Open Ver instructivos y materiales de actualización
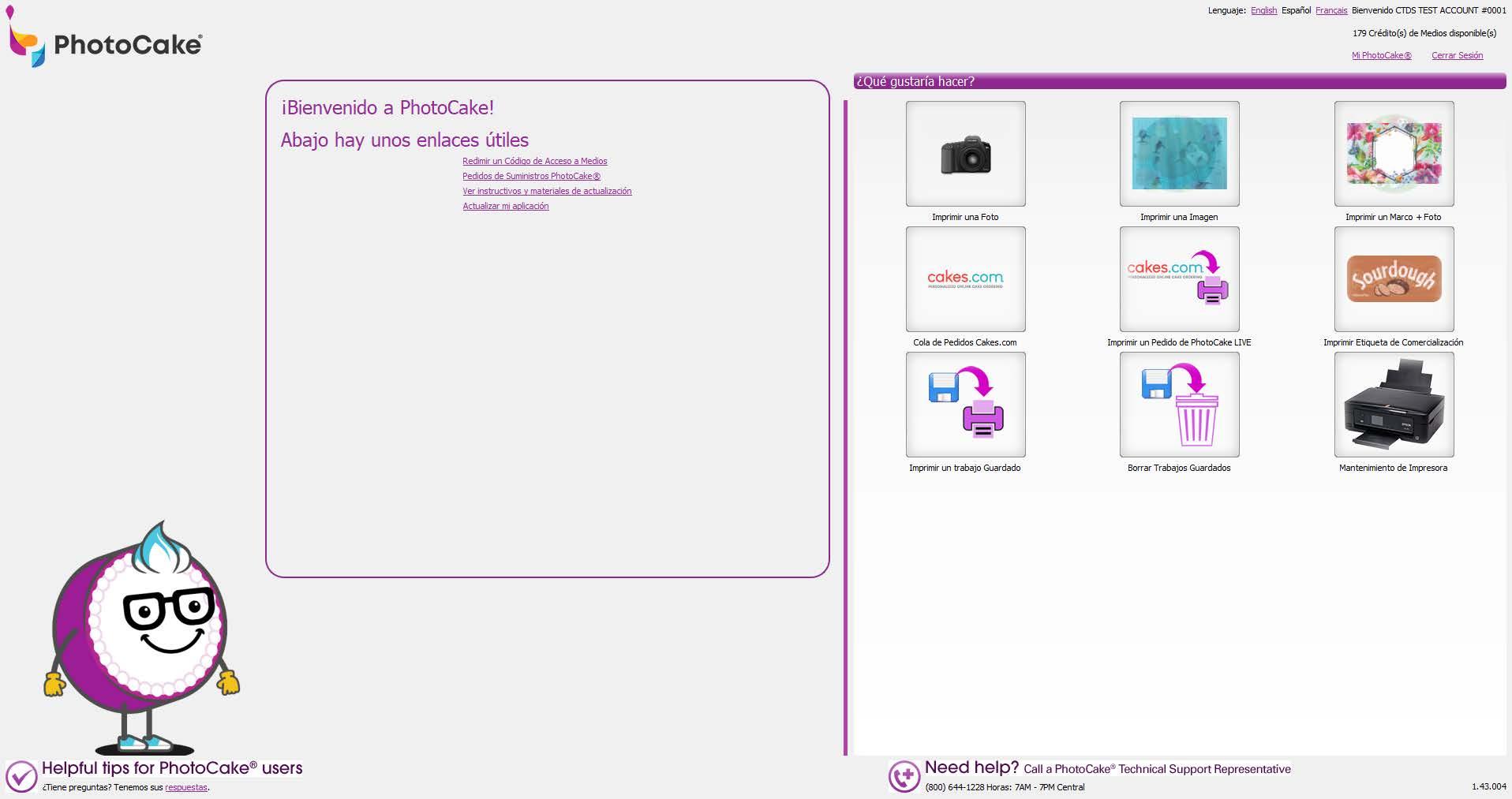The image size is (1512, 799). (x=547, y=191)
